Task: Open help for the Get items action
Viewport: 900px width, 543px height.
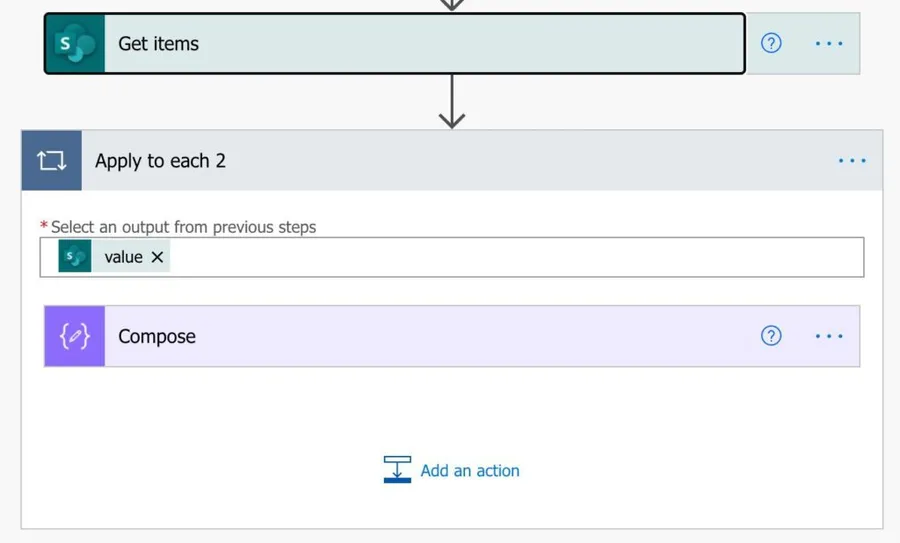Action: click(x=771, y=43)
